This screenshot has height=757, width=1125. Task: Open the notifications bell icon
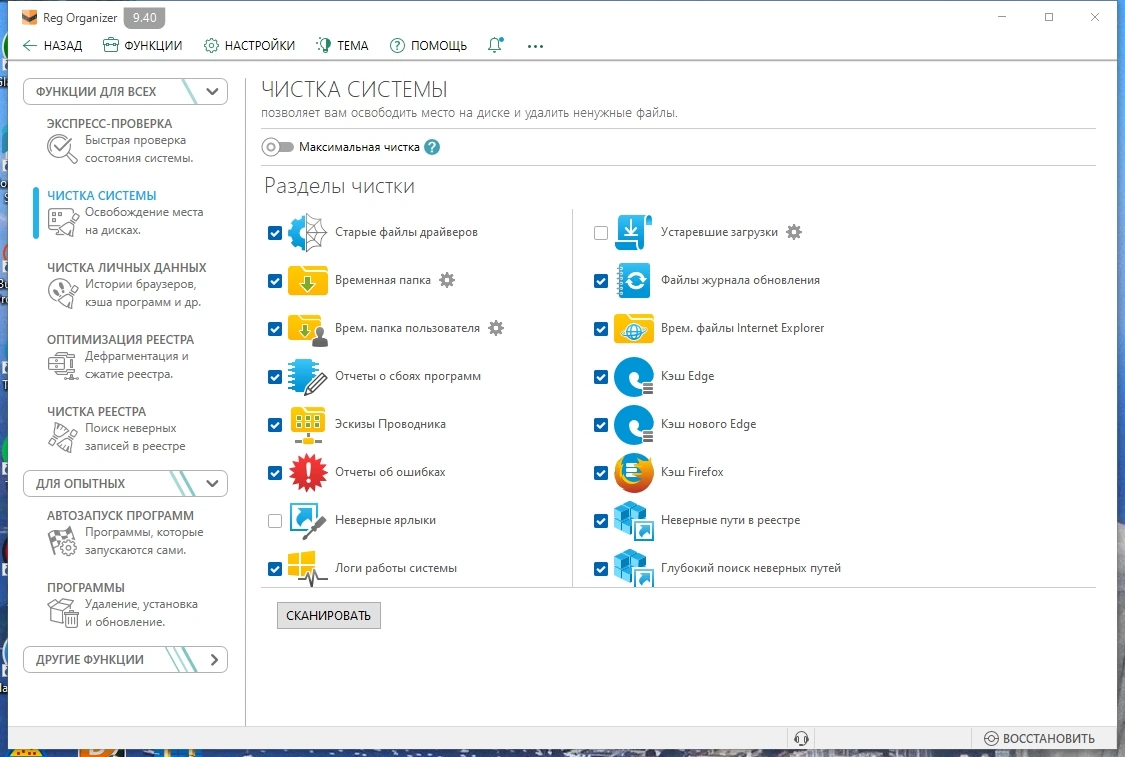click(495, 45)
